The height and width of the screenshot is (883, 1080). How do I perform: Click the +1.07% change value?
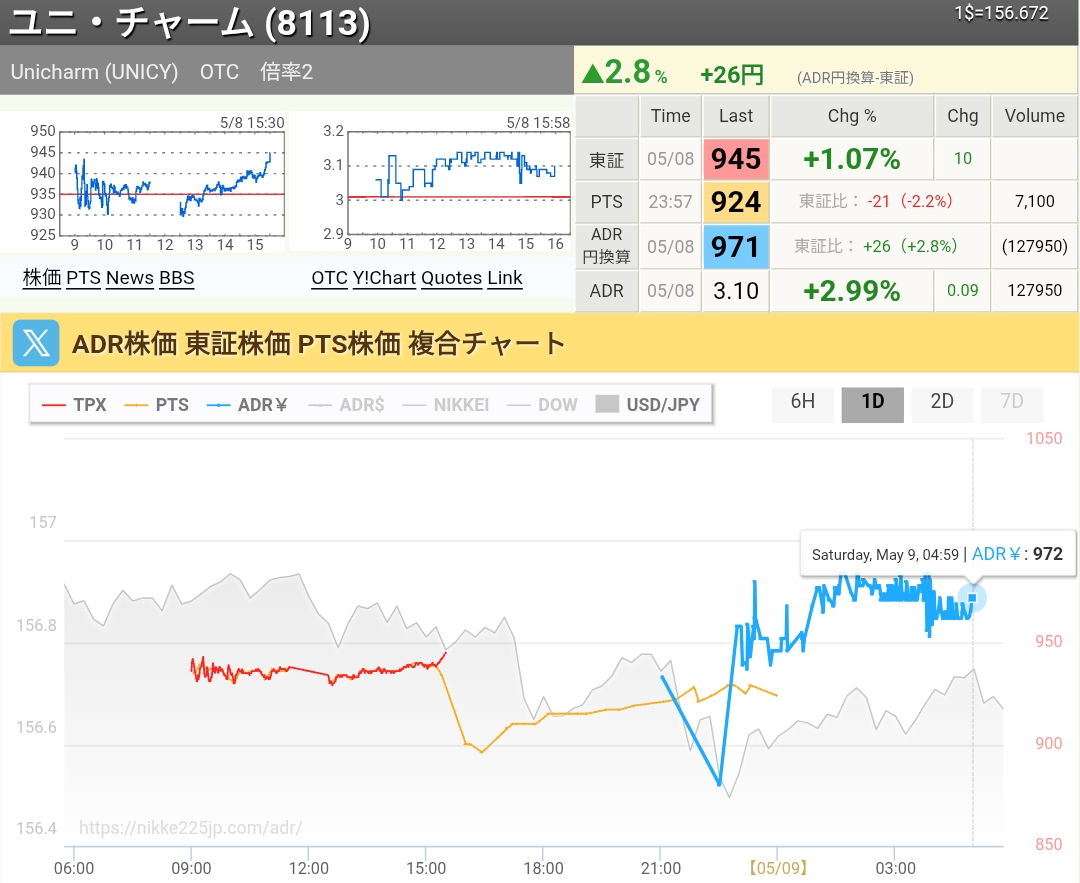click(x=851, y=159)
